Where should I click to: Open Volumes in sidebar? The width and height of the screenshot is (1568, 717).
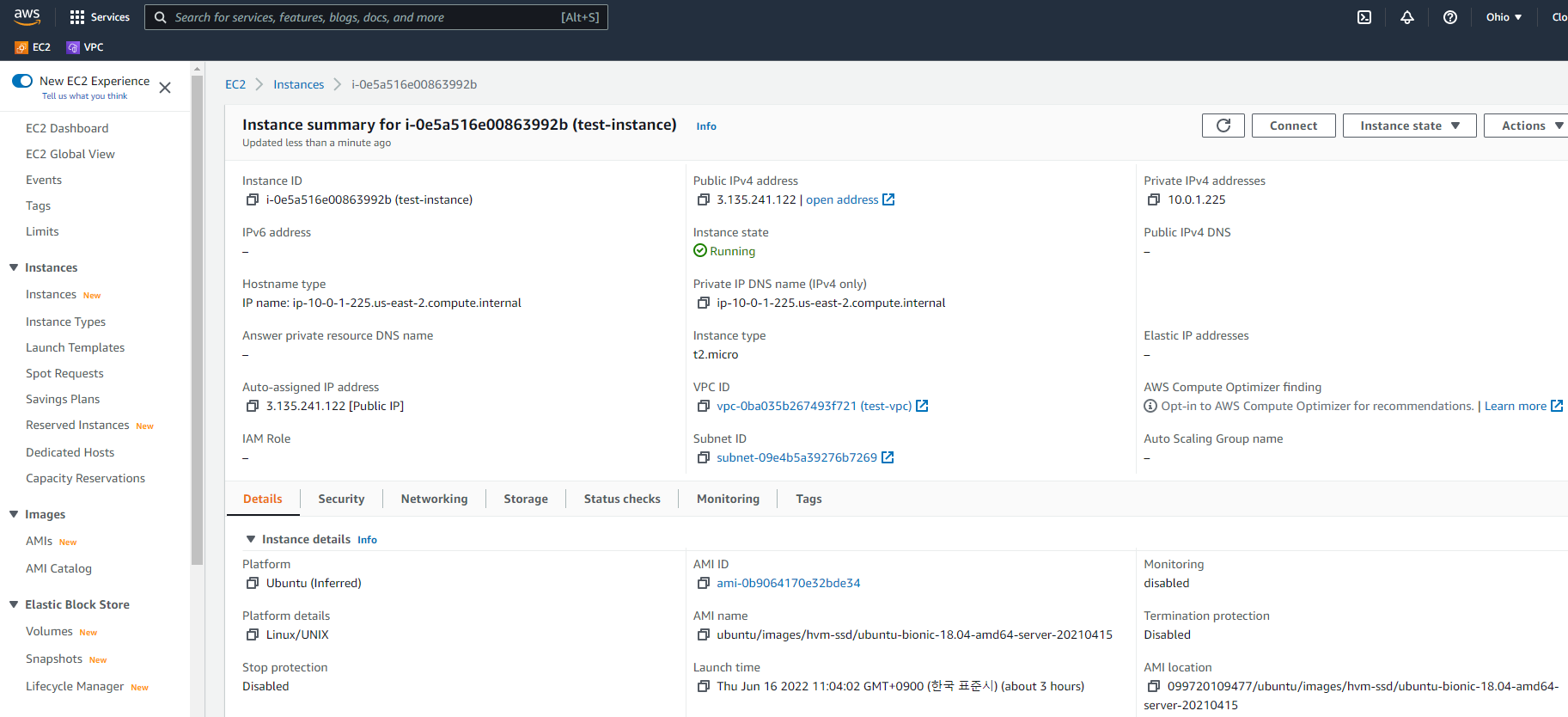49,631
